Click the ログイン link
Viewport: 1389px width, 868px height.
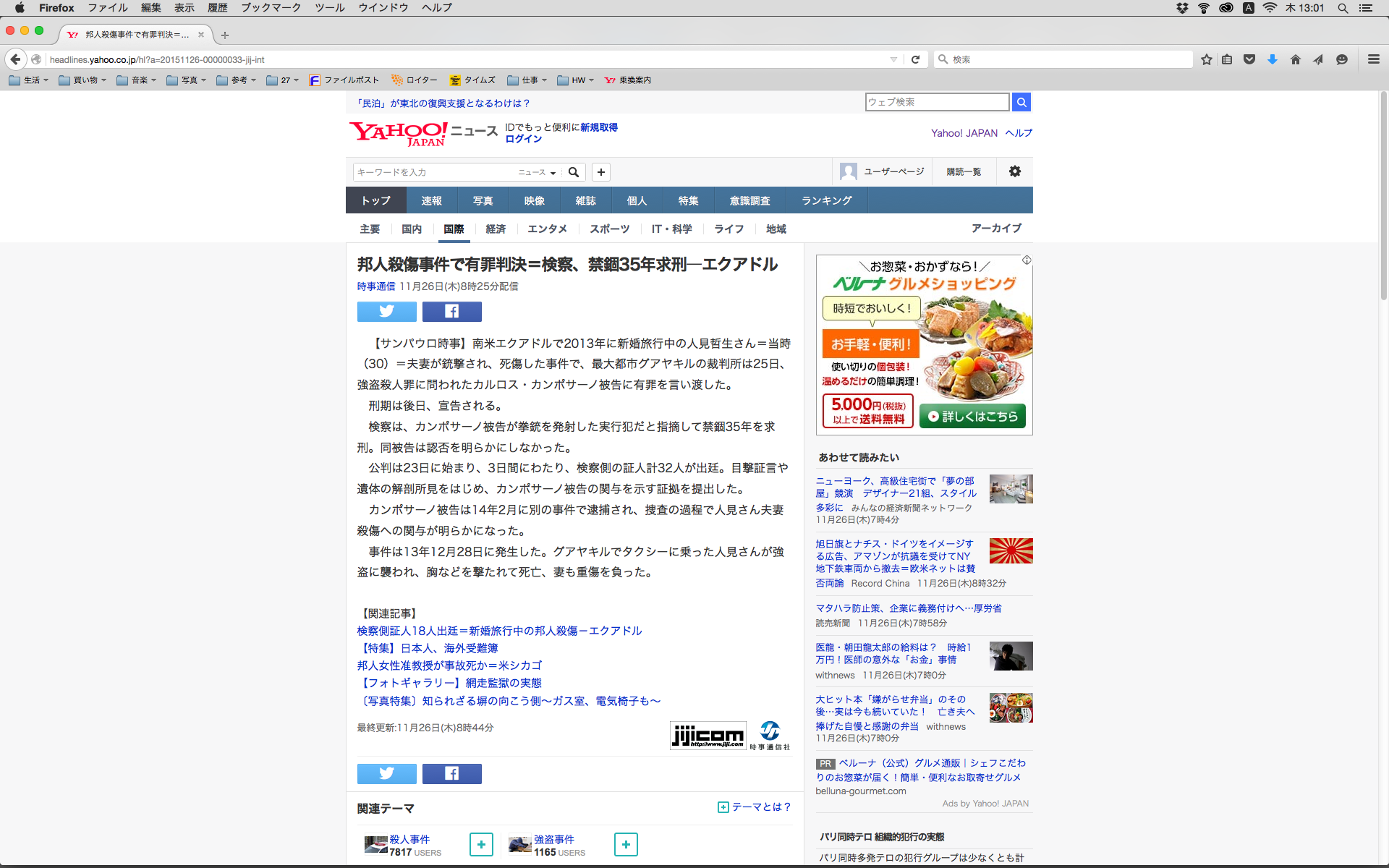pos(523,139)
